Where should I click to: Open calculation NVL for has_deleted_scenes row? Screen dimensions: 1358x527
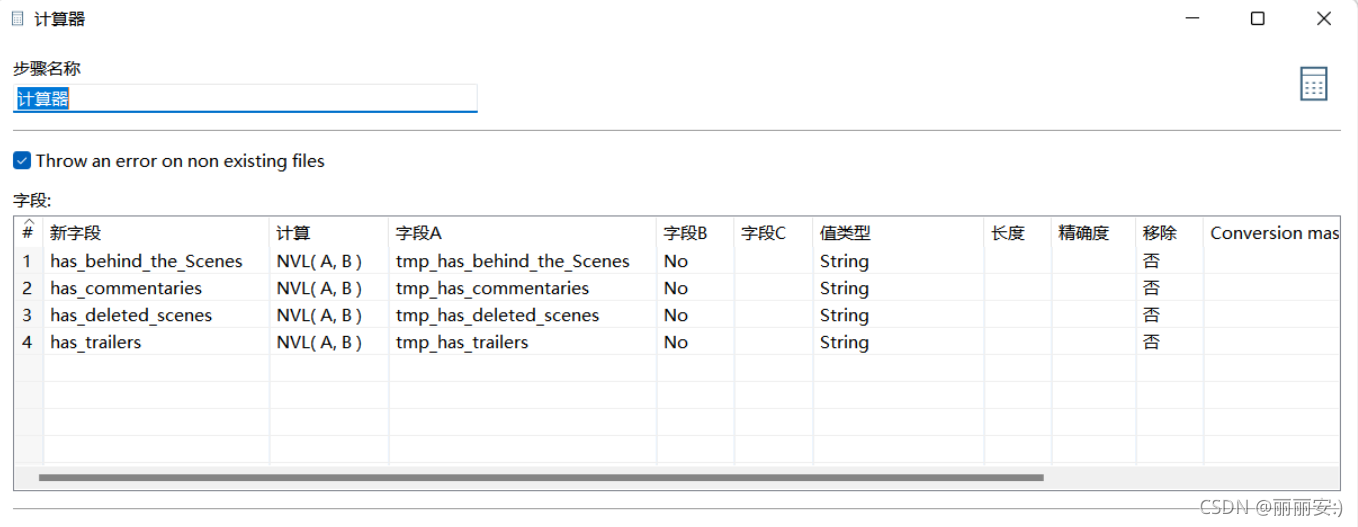[x=329, y=315]
